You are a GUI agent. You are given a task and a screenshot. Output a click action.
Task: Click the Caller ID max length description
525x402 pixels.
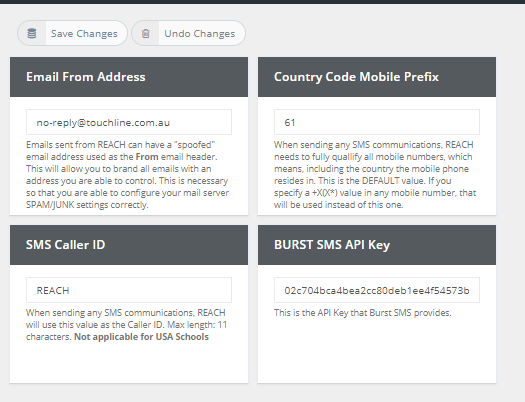[127, 325]
